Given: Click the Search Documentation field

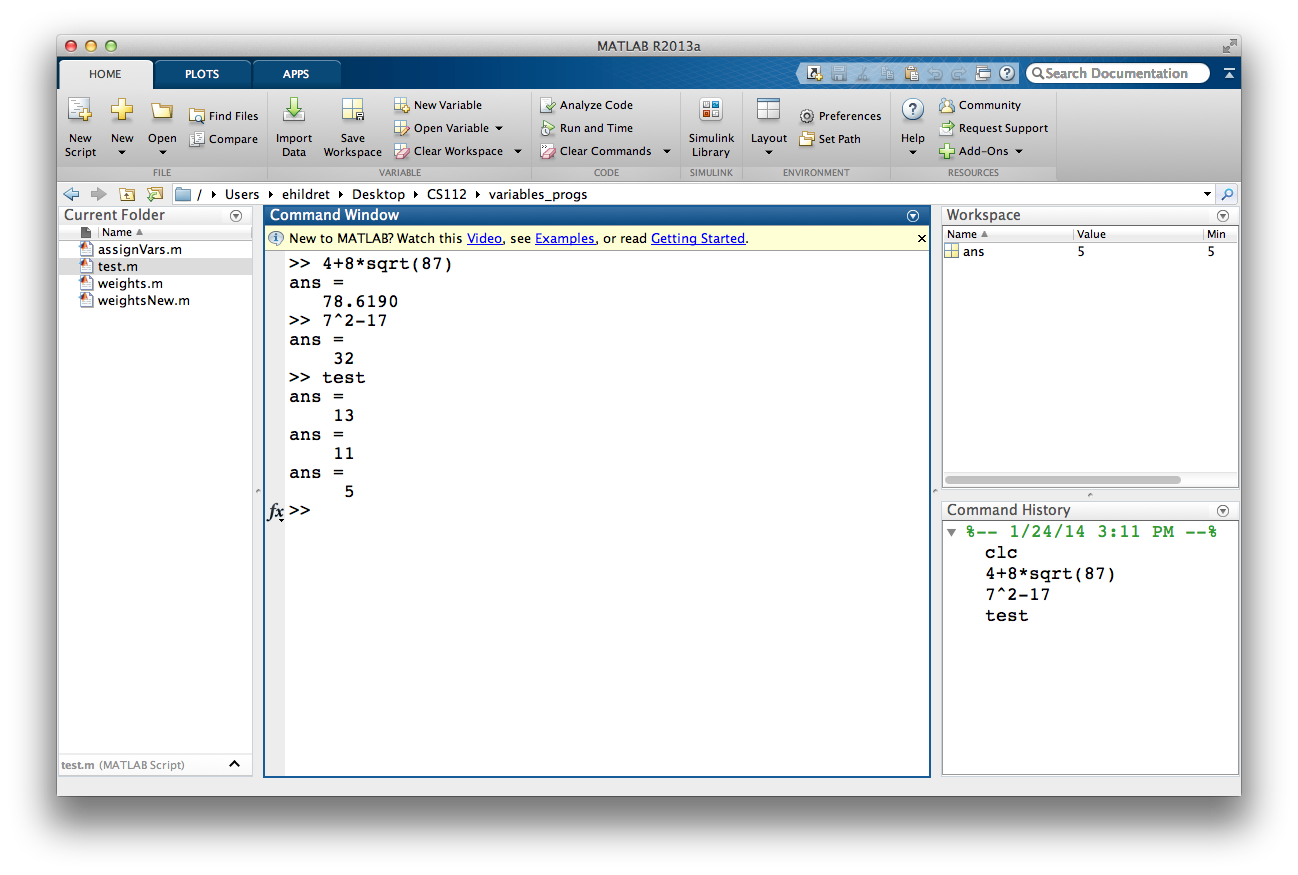Looking at the screenshot, I should point(1117,73).
